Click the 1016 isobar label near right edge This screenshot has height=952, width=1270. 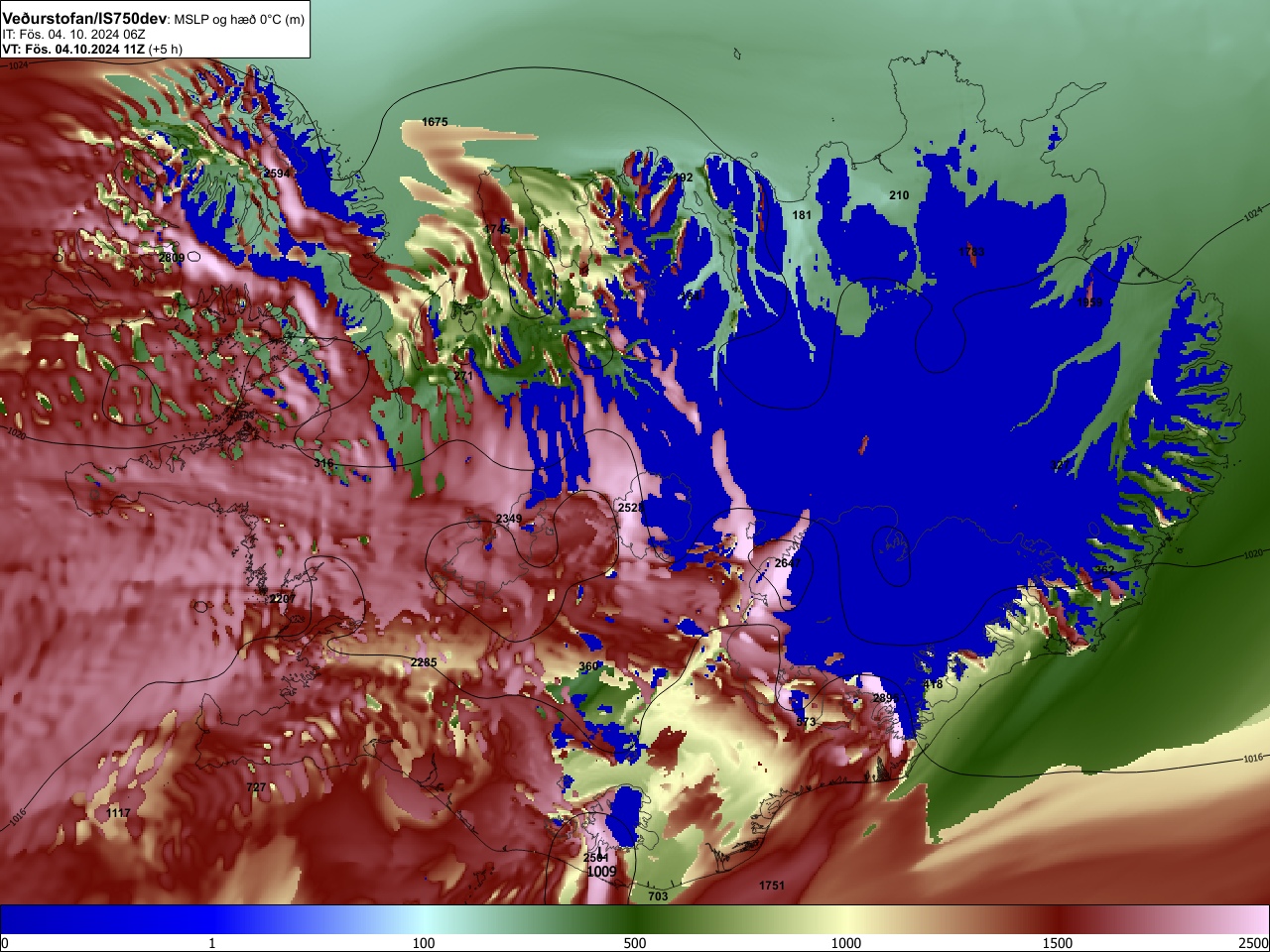[x=1254, y=759]
